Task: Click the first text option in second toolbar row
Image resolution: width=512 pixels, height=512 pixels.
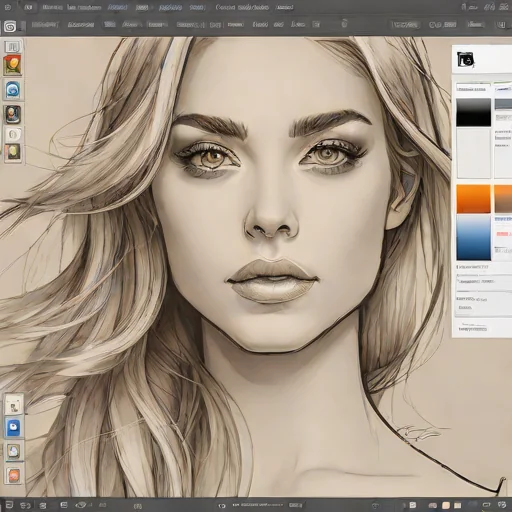Action: (45, 25)
